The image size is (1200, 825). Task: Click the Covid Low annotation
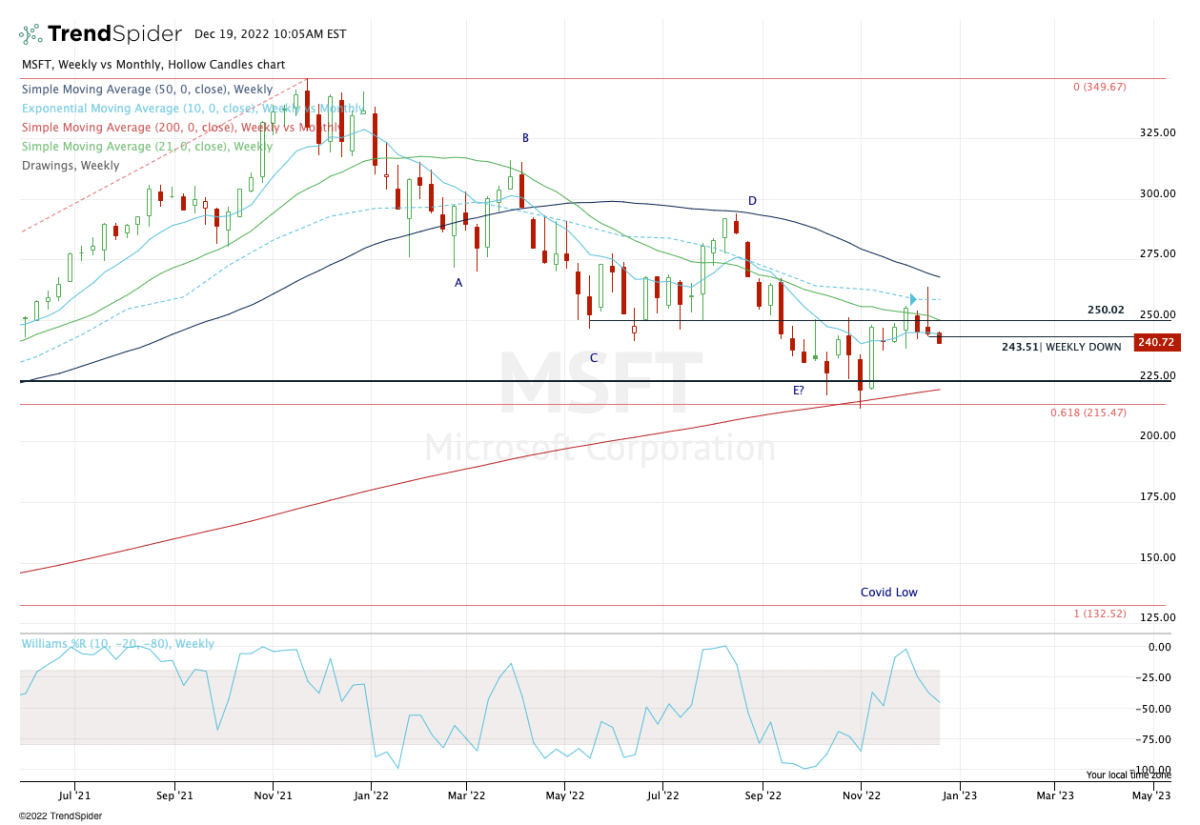(889, 592)
